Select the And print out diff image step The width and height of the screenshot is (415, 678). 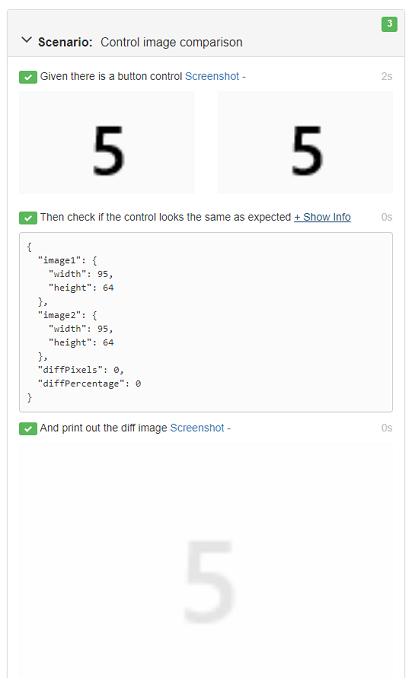point(104,428)
